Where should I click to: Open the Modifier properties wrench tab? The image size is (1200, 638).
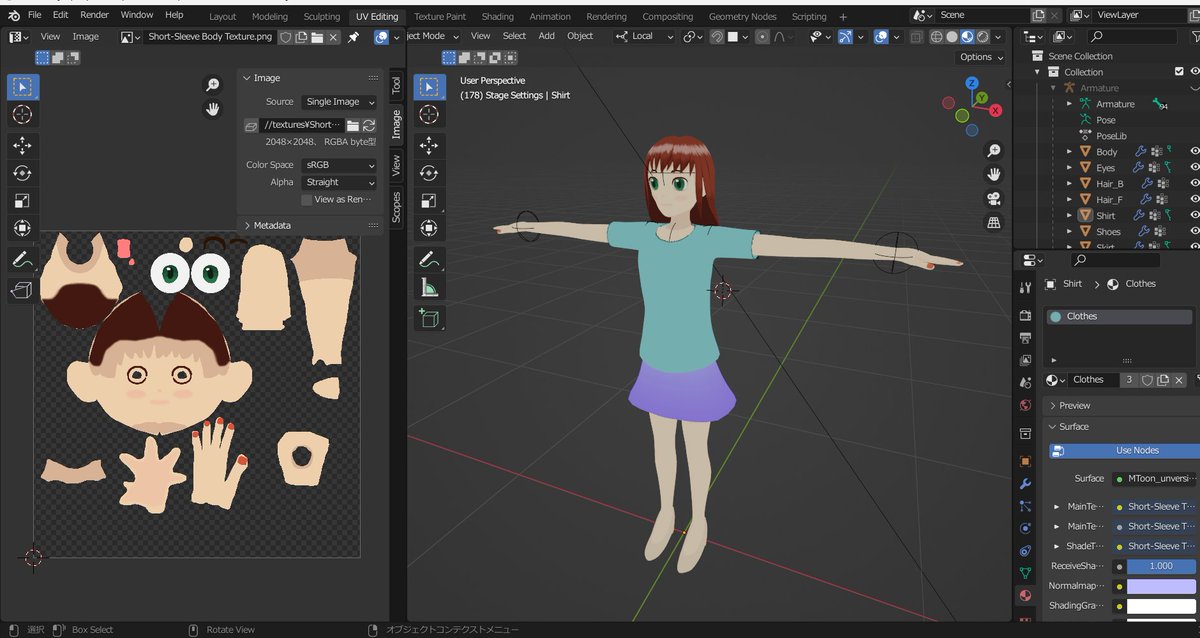(1025, 484)
